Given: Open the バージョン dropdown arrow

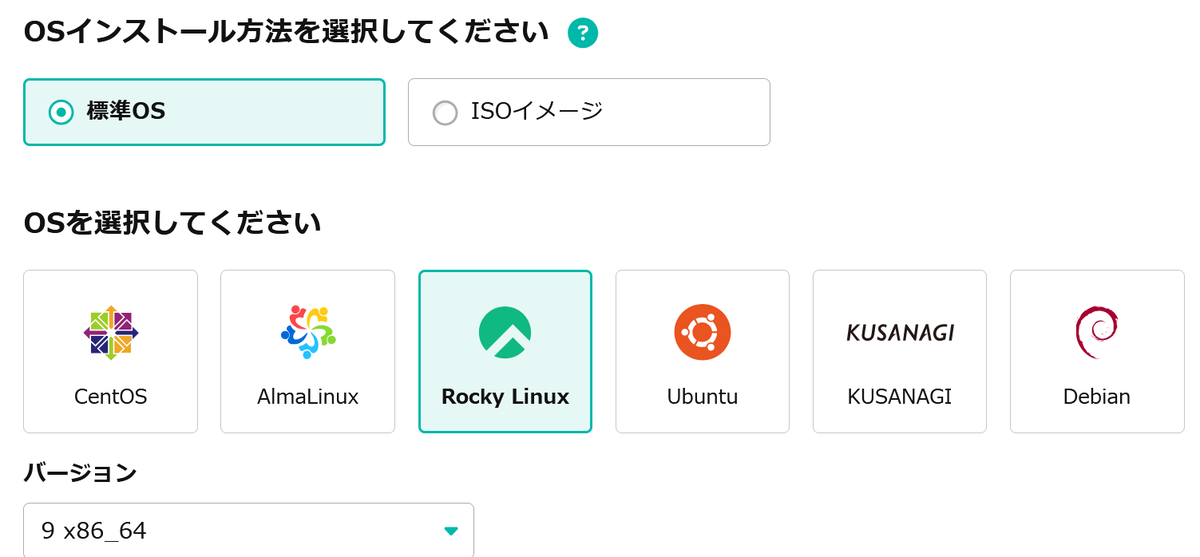Looking at the screenshot, I should click(x=451, y=531).
